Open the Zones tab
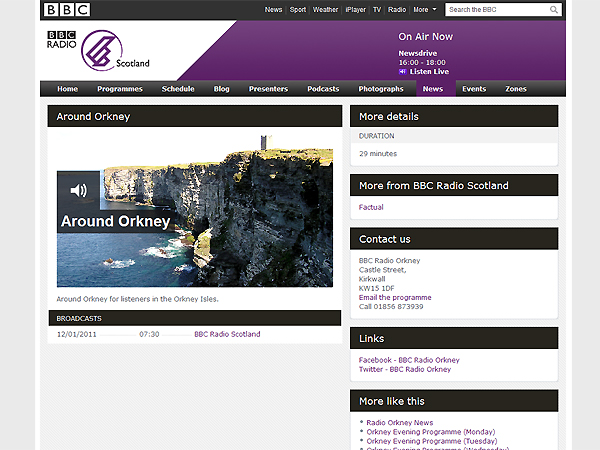Screen dimensions: 600x450 click(x=516, y=89)
